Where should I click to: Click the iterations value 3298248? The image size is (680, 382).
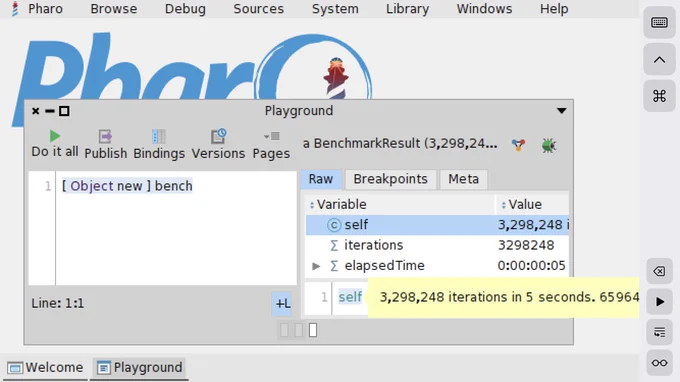[x=526, y=245]
